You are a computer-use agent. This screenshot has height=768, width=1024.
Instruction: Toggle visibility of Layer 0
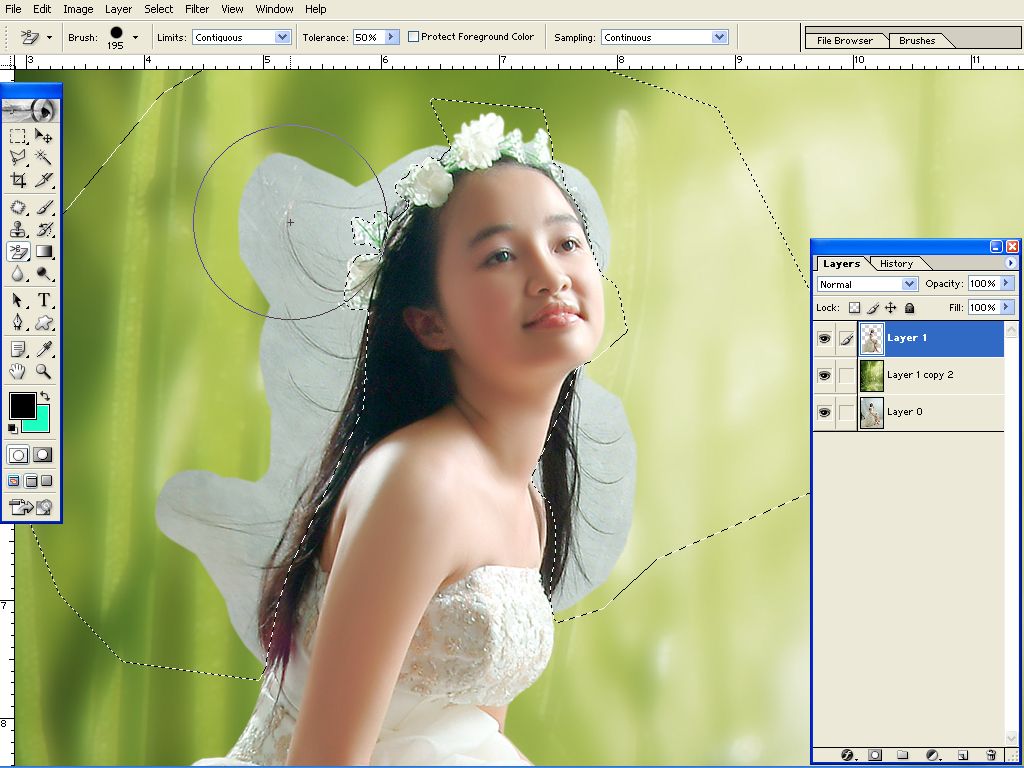click(824, 412)
